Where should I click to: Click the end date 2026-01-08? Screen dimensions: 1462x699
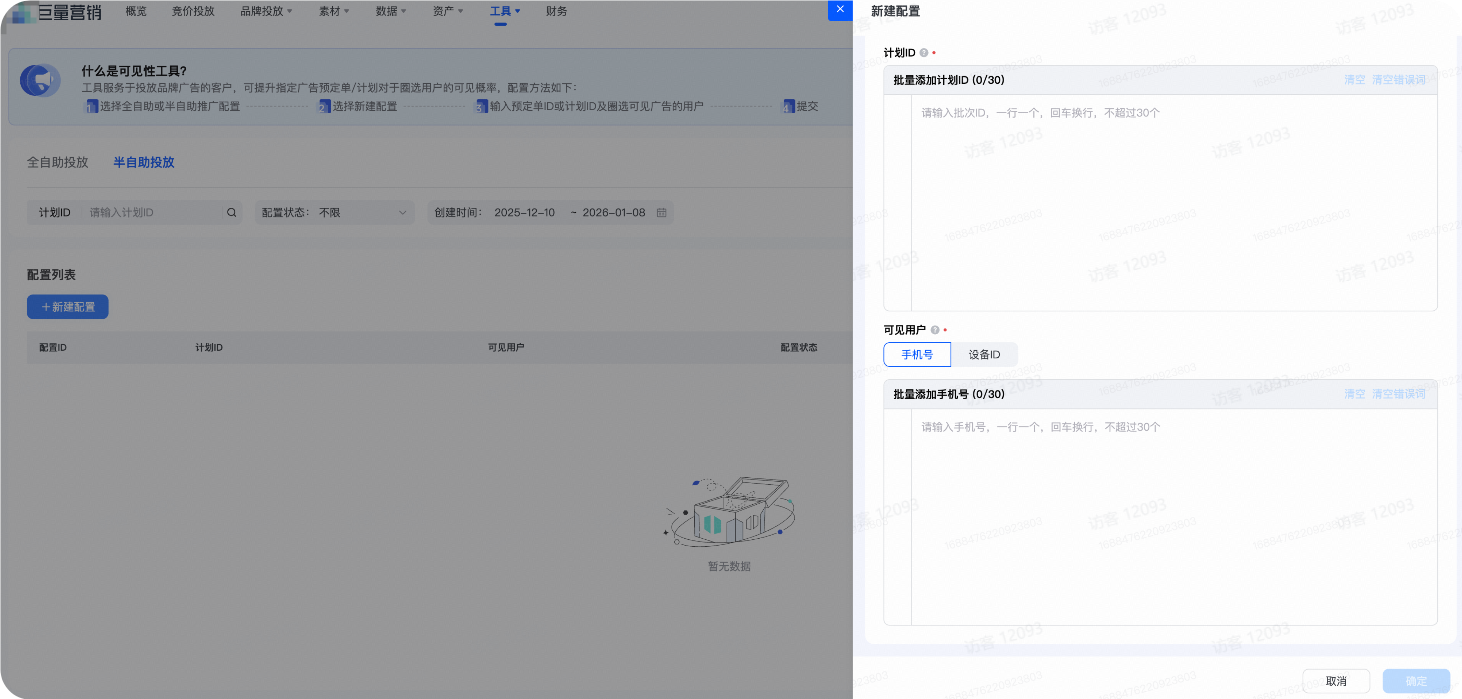[614, 213]
